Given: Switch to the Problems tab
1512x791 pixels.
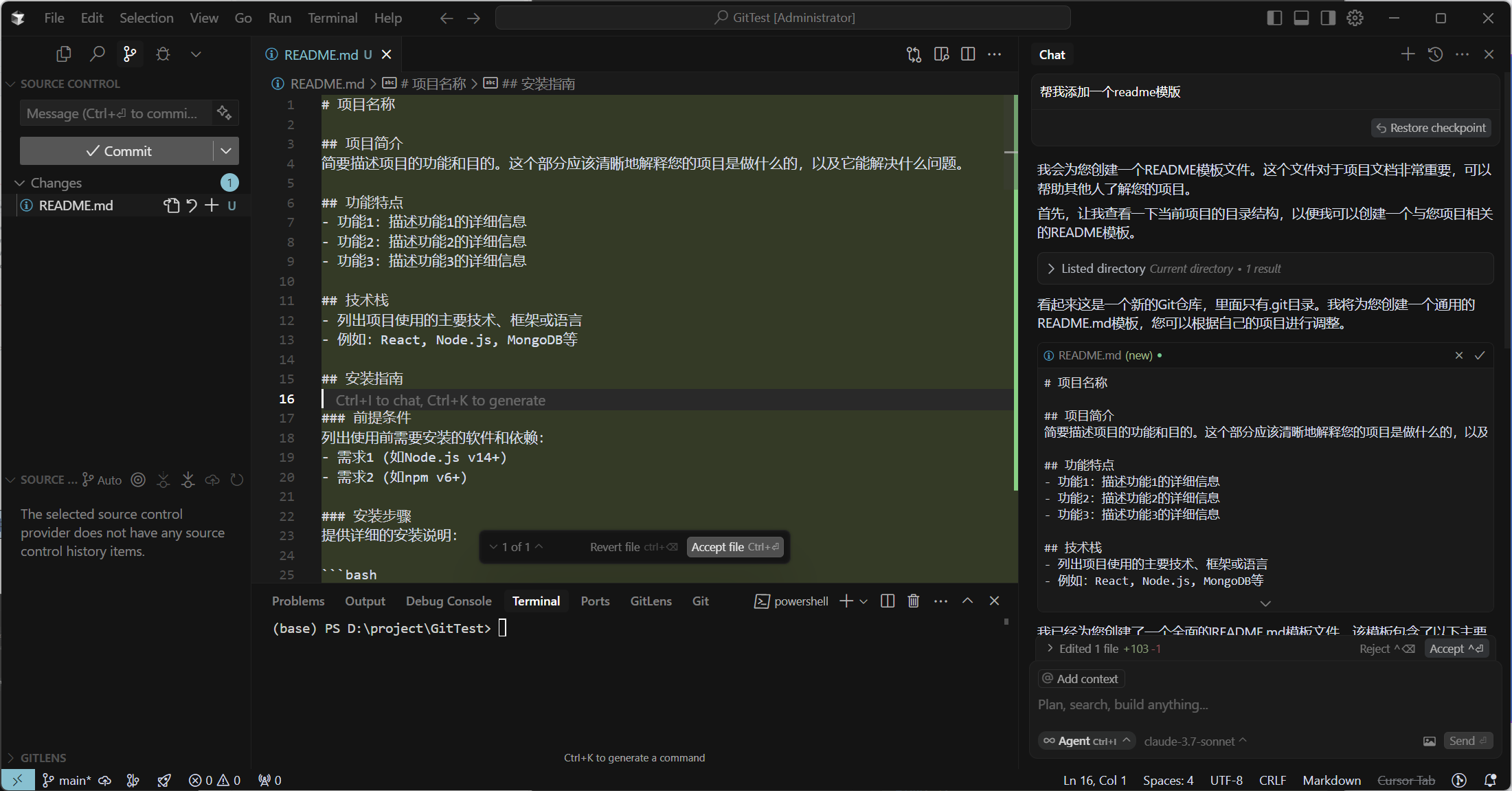Looking at the screenshot, I should tap(298, 601).
